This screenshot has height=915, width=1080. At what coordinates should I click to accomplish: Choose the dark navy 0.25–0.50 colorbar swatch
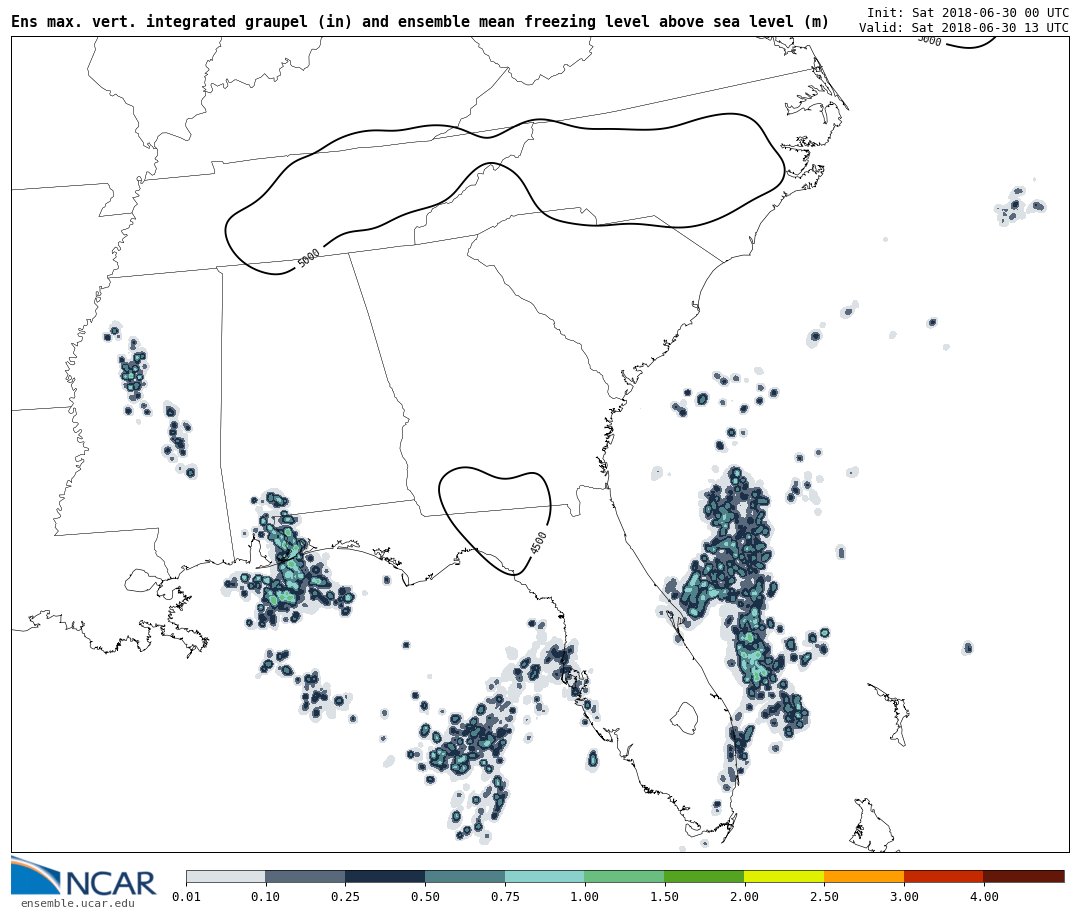(385, 876)
